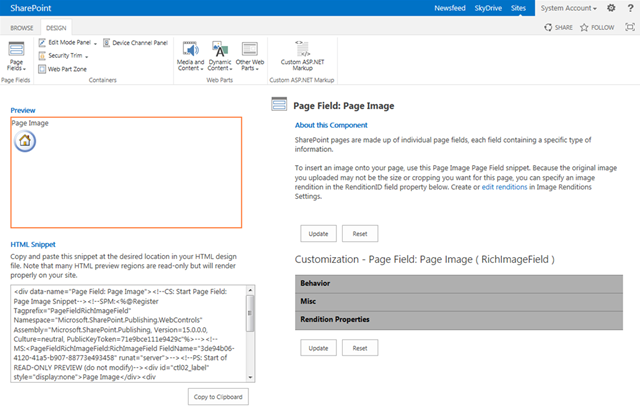Follow the edit renditions link

(x=504, y=187)
